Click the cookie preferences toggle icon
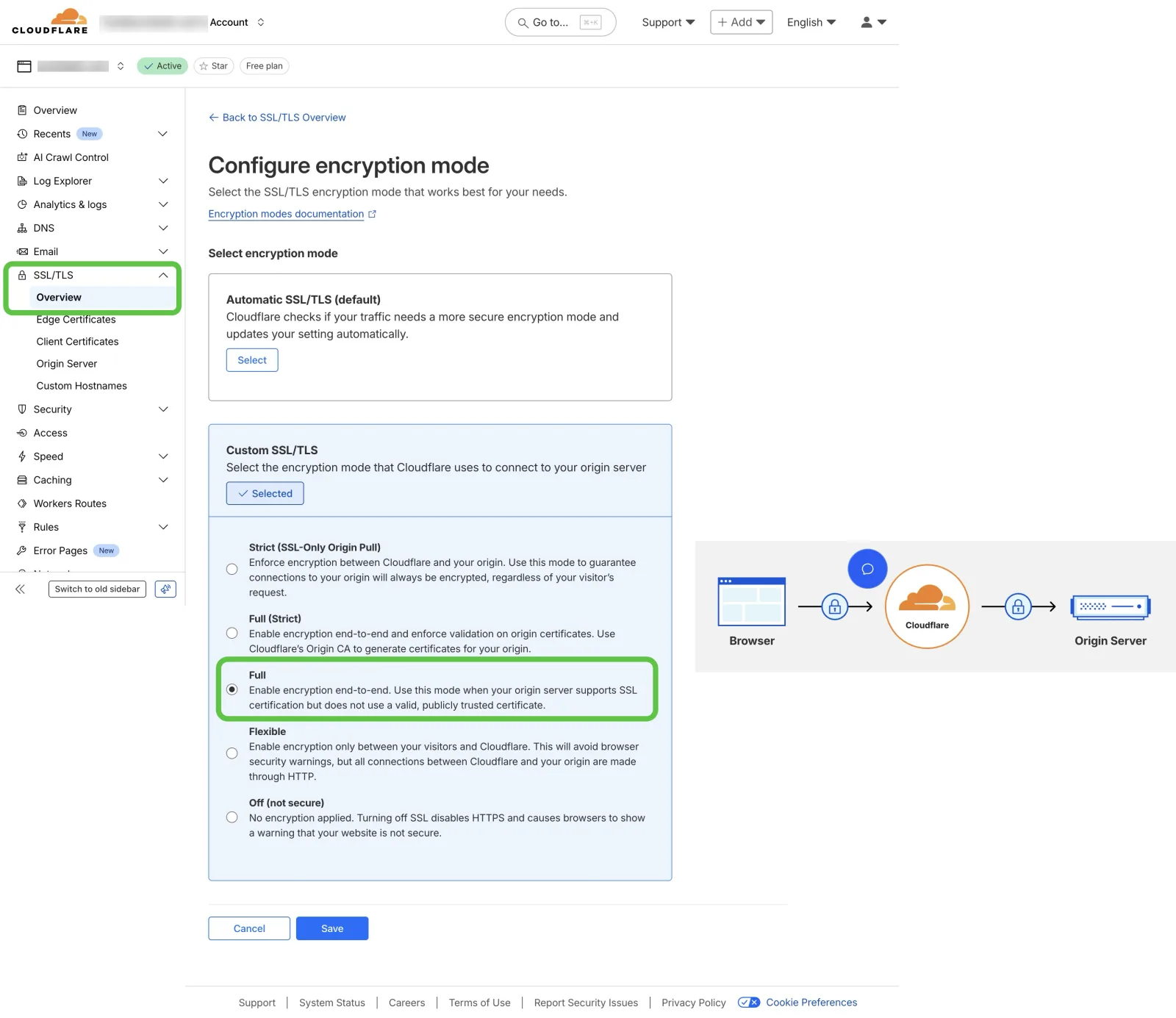This screenshot has width=1176, height=1018. pyautogui.click(x=749, y=1003)
